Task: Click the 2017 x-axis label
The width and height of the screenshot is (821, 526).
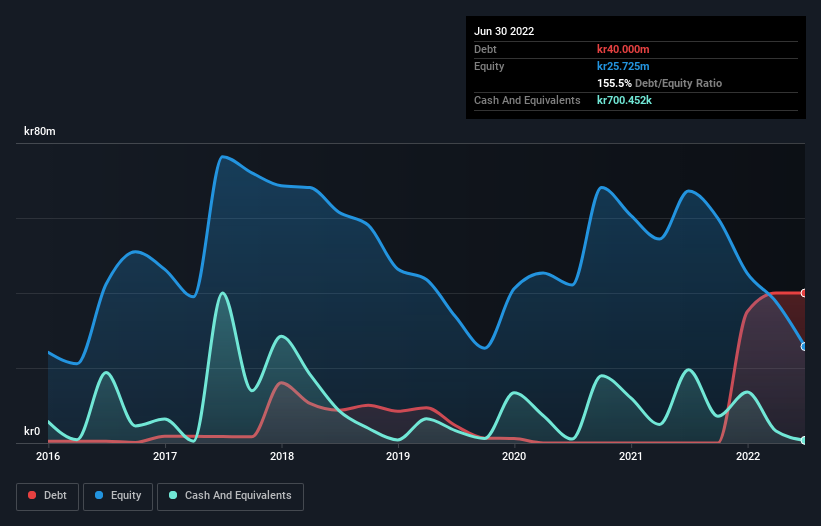Action: 165,456
